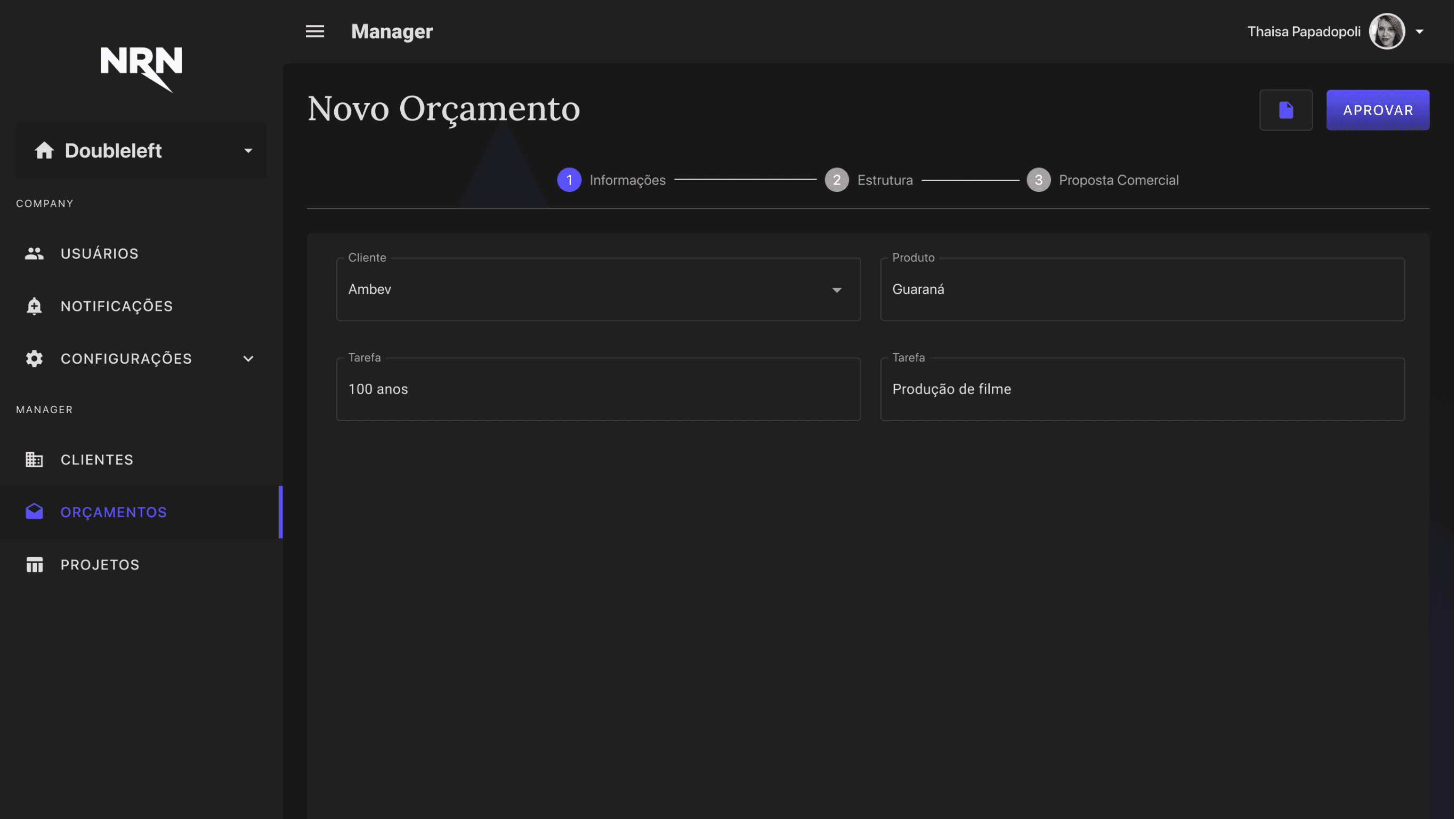Expand the Configurações submenu chevron
The image size is (1456, 819).
click(248, 359)
